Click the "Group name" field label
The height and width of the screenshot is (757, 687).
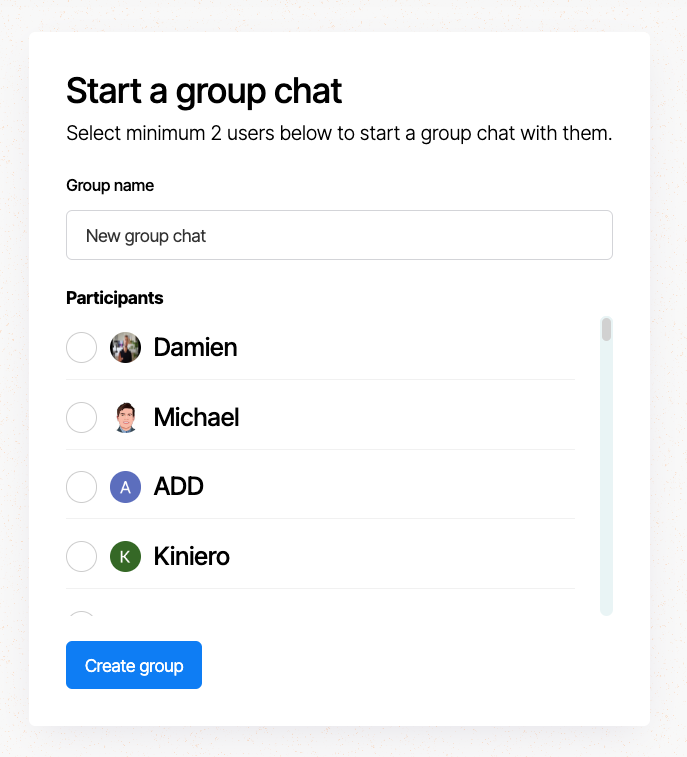pyautogui.click(x=110, y=185)
